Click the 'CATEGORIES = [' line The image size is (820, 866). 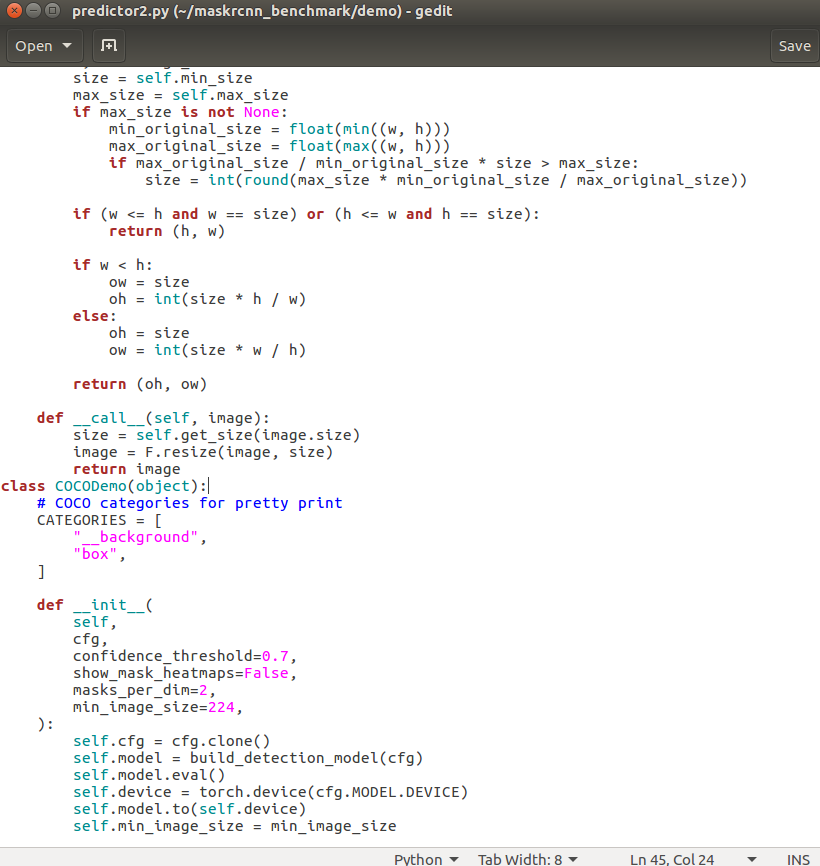tap(99, 520)
